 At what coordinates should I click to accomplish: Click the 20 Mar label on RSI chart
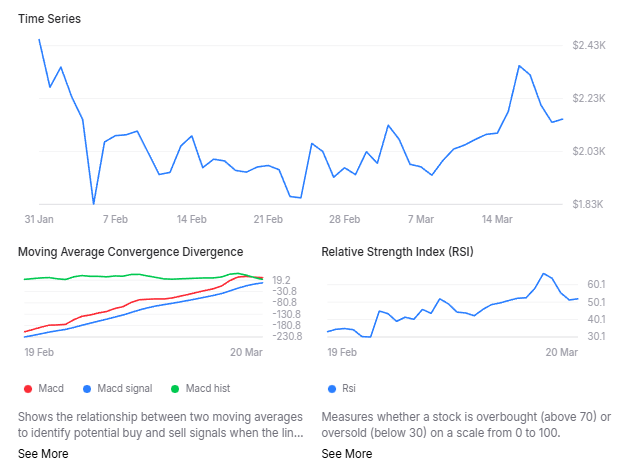click(x=562, y=352)
